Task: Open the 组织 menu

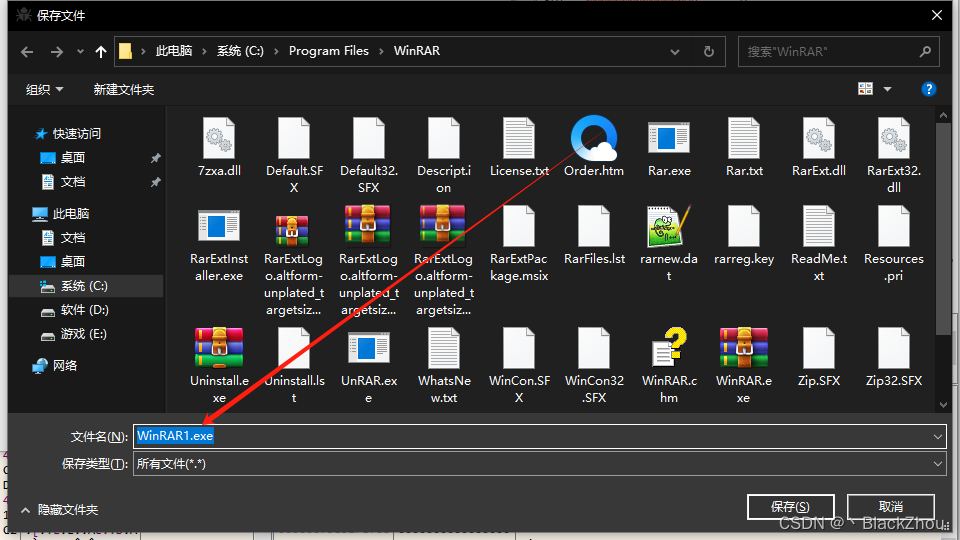Action: click(44, 89)
